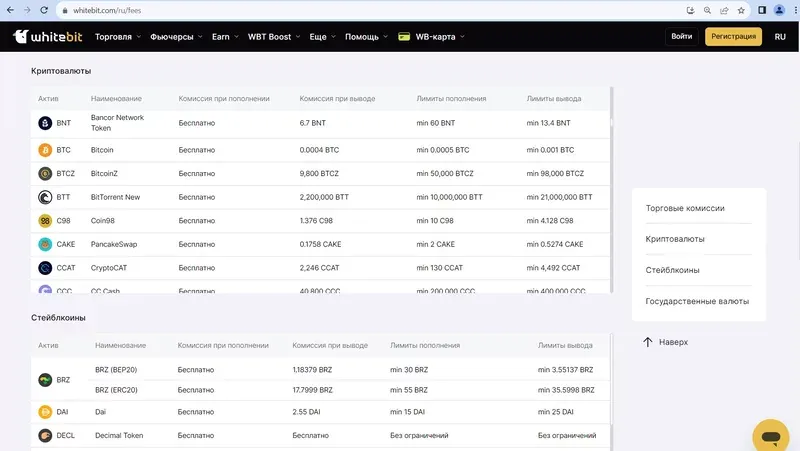Click the BNT coin icon
The width and height of the screenshot is (800, 451).
pos(45,123)
